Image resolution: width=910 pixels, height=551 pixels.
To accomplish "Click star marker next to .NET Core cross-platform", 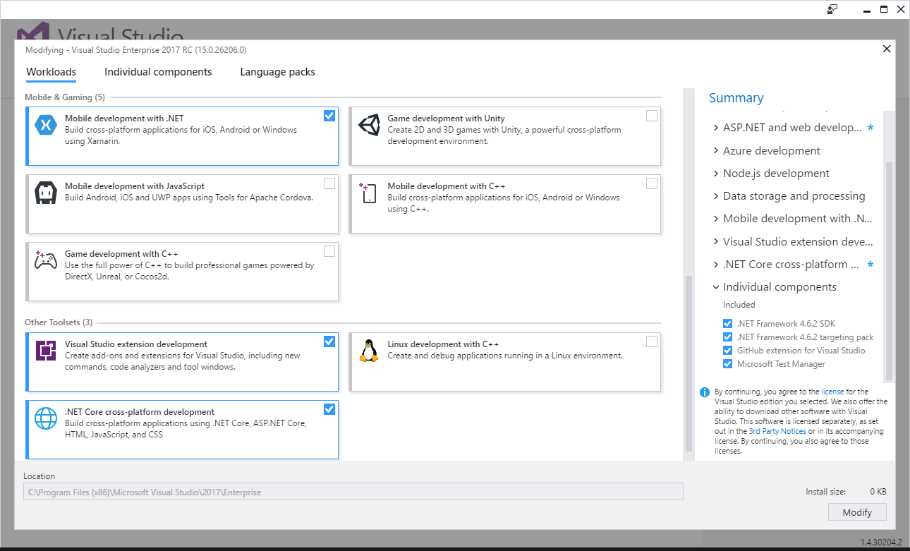I will (x=870, y=264).
